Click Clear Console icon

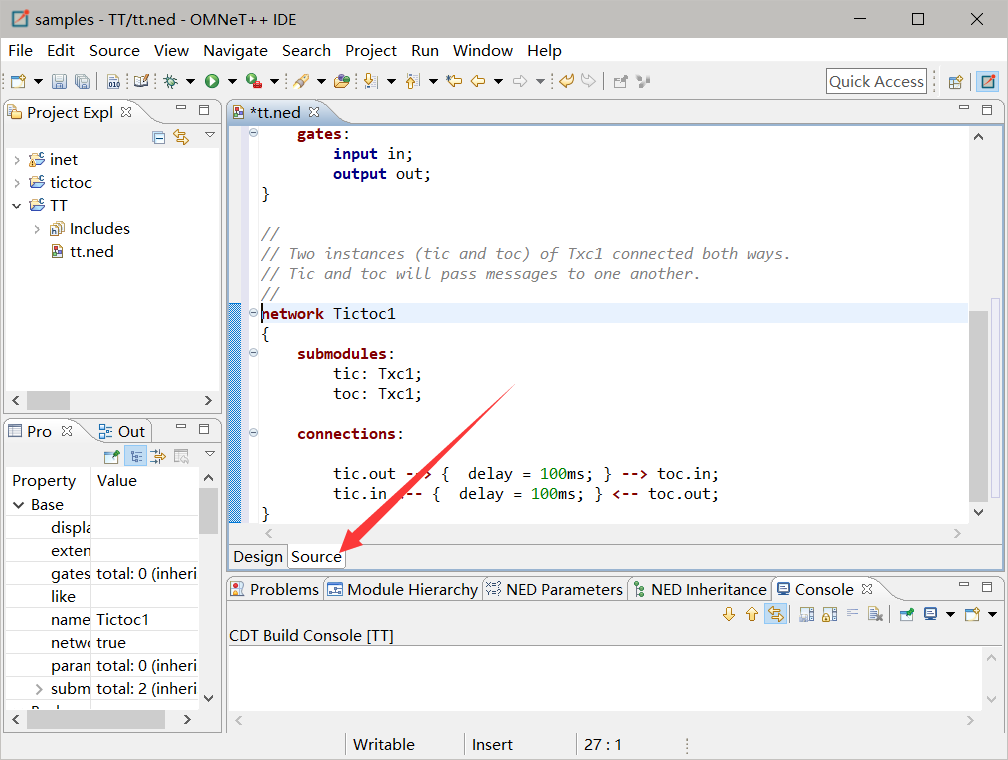875,615
